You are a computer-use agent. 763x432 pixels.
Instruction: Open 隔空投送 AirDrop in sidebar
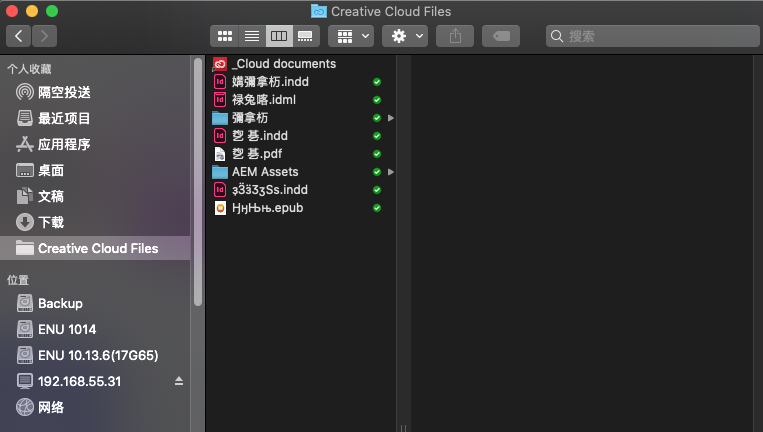(95, 92)
